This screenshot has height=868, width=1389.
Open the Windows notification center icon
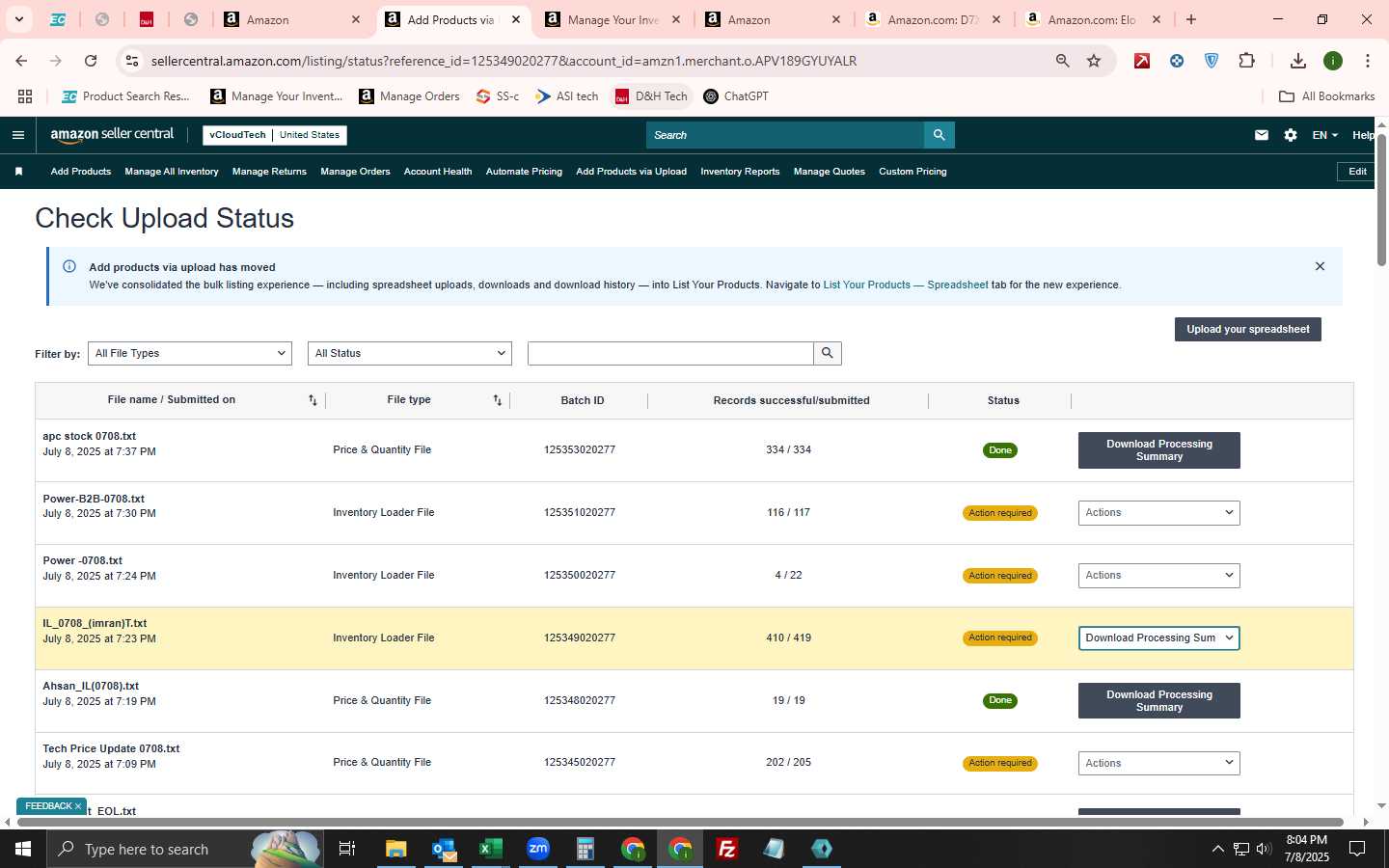[x=1357, y=849]
